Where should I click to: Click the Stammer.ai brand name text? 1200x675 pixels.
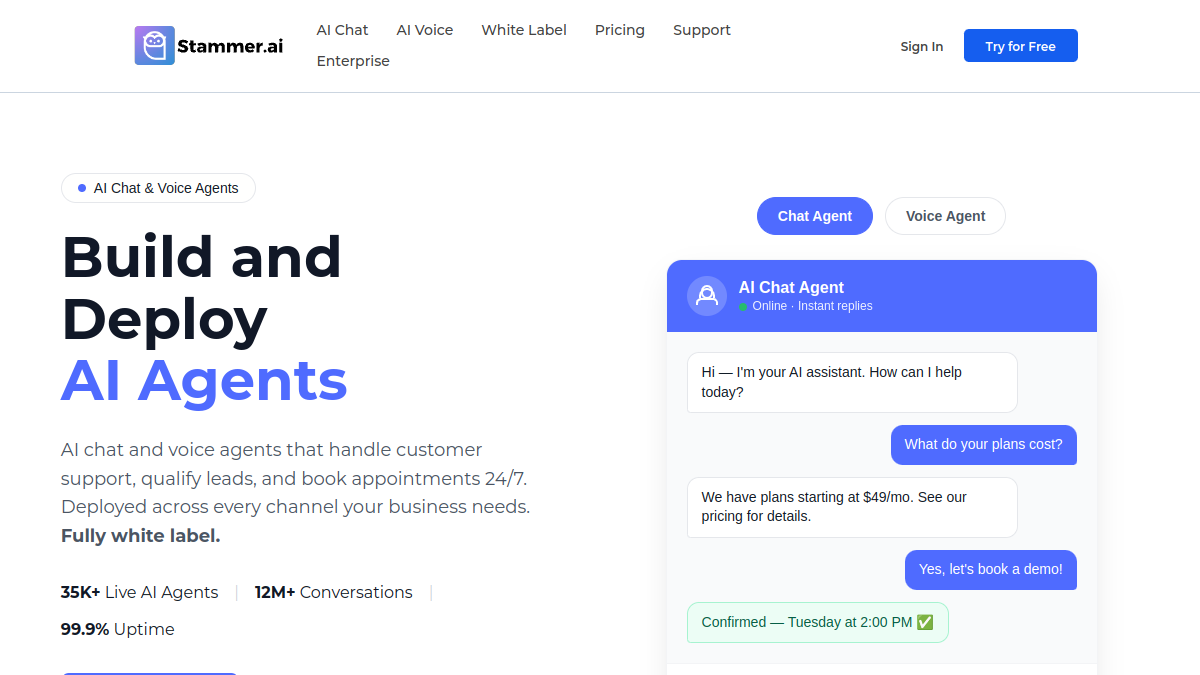(x=230, y=46)
